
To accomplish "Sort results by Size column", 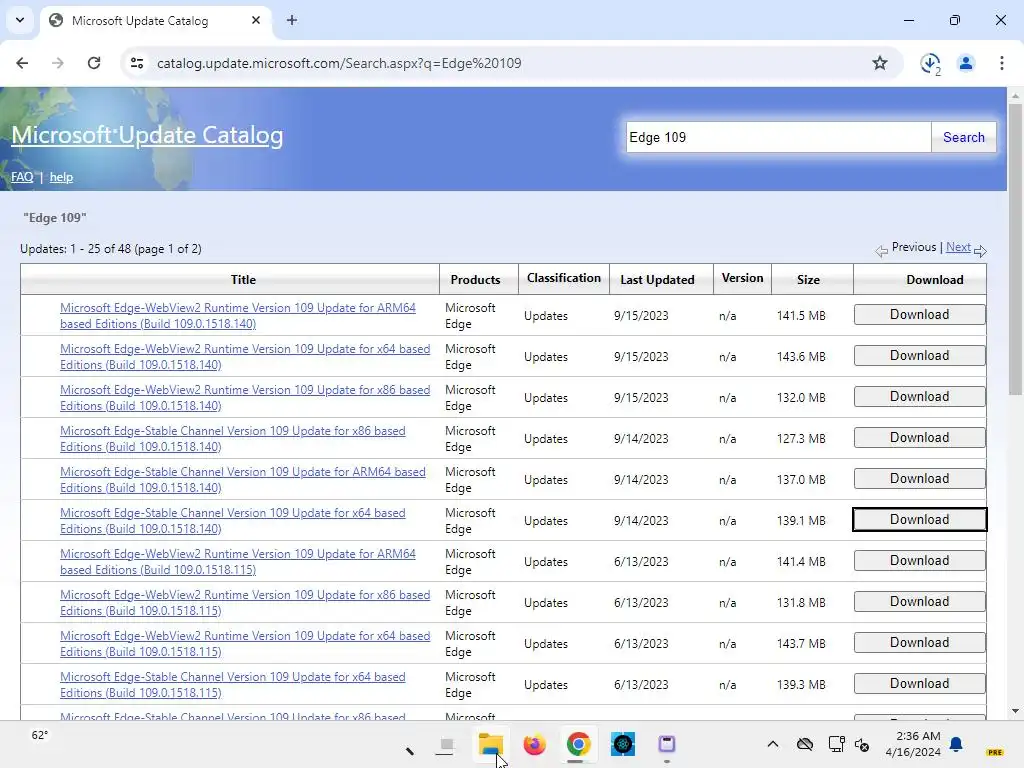I will coord(808,280).
